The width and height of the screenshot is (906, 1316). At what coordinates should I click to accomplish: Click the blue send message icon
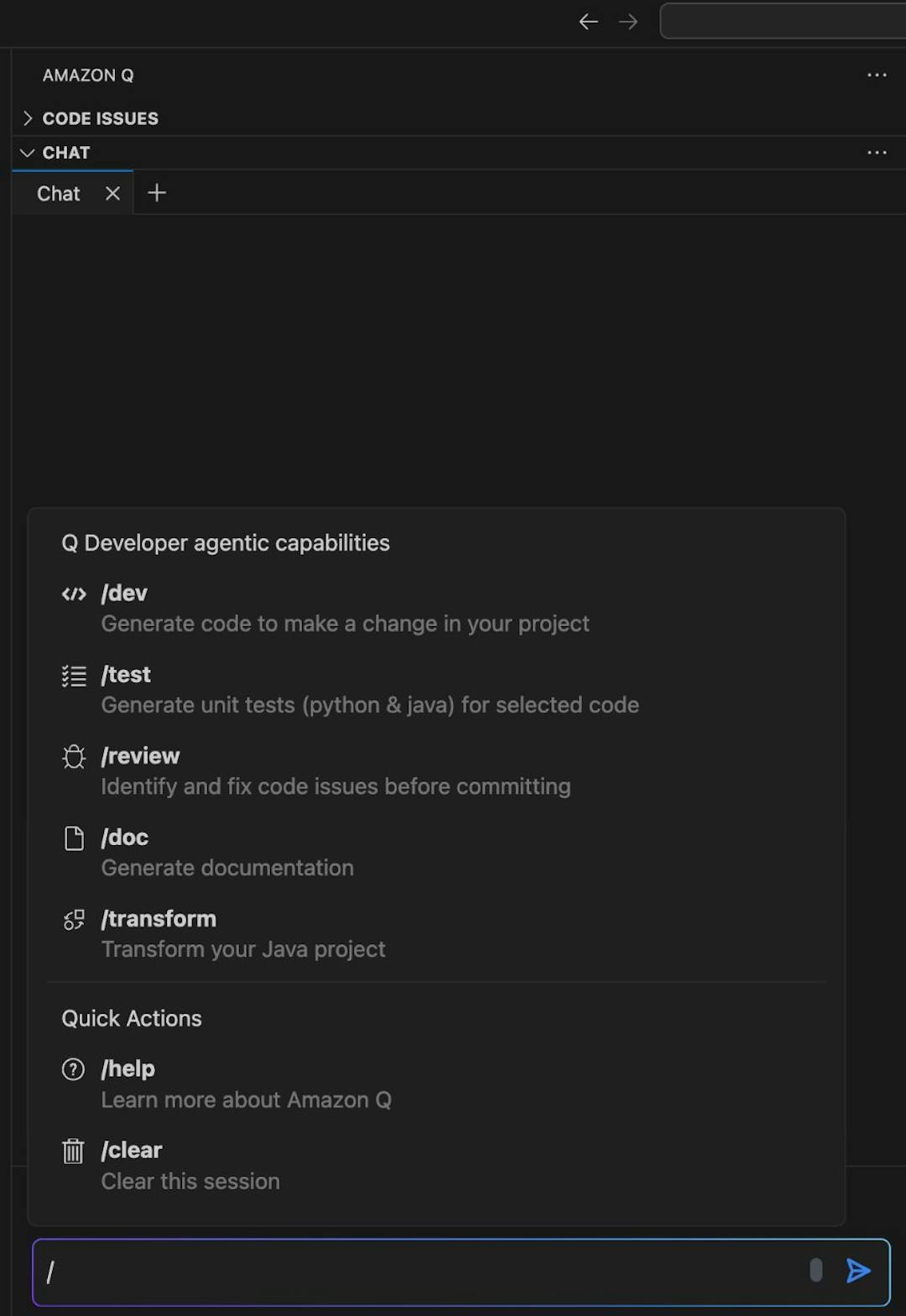(858, 1271)
